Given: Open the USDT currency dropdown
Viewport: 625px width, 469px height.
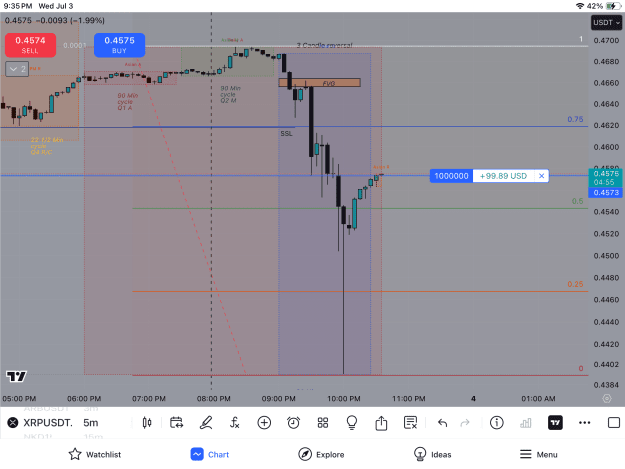Looking at the screenshot, I should [606, 22].
